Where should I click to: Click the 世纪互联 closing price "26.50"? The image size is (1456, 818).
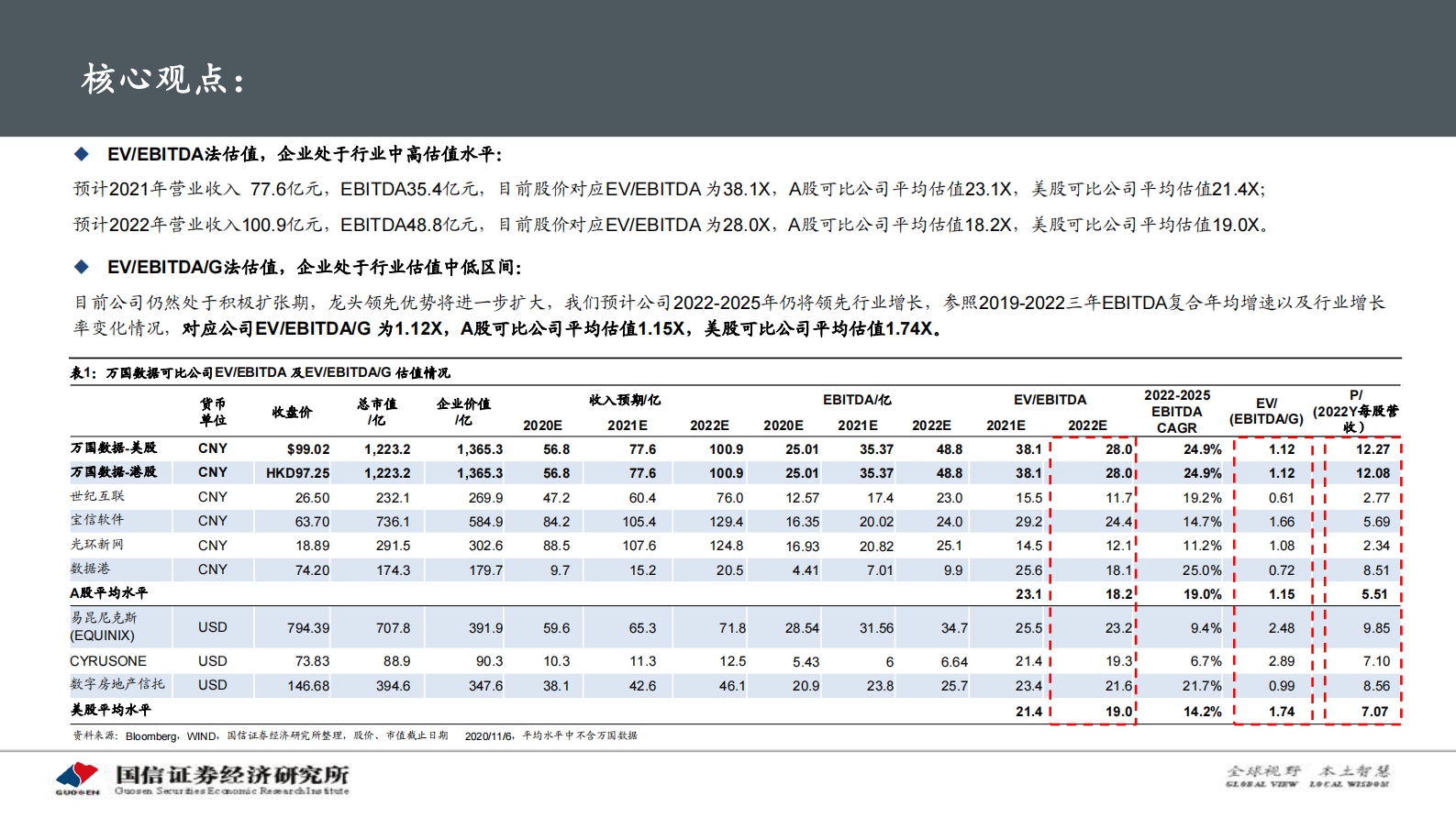[x=312, y=498]
